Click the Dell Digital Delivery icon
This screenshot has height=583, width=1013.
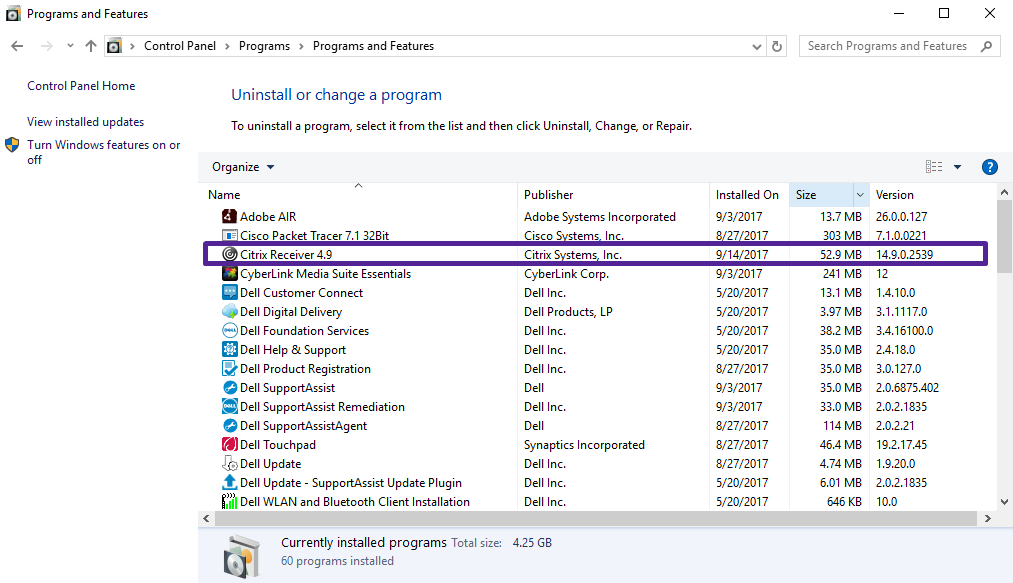pyautogui.click(x=229, y=312)
